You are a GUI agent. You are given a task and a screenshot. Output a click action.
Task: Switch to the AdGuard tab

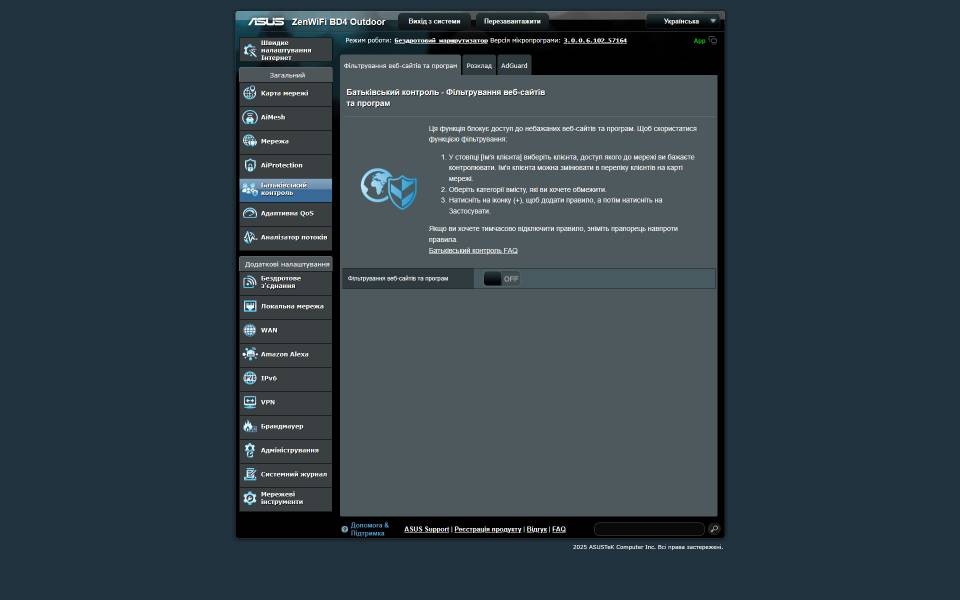click(514, 66)
